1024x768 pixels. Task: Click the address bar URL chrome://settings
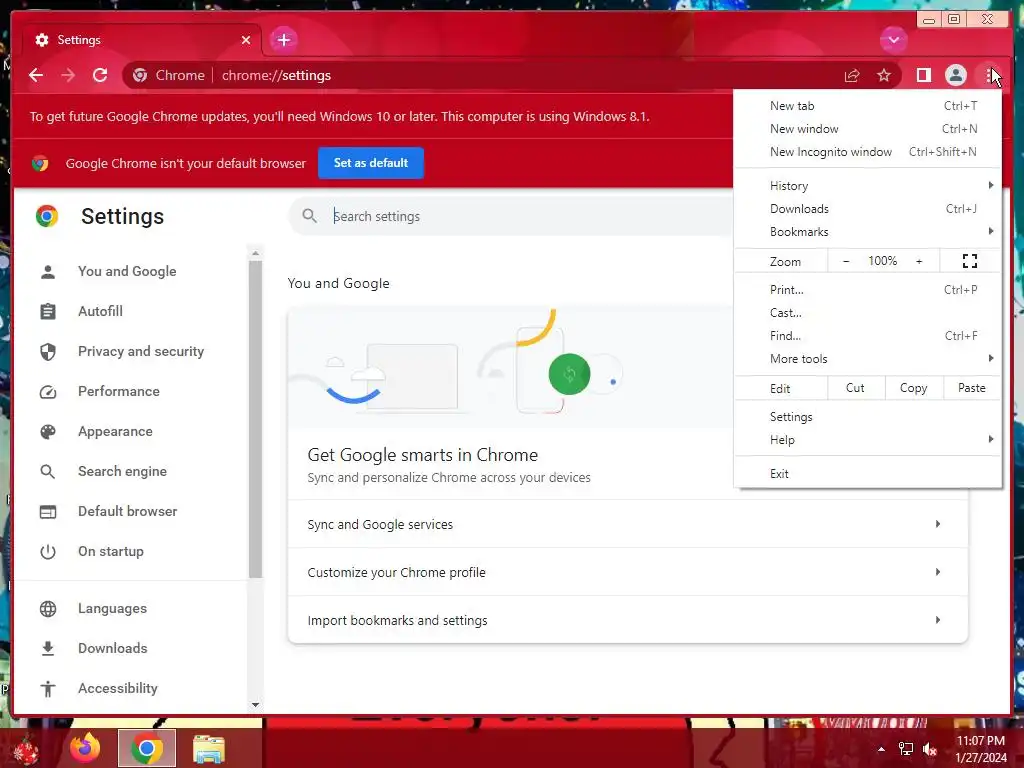pos(276,76)
